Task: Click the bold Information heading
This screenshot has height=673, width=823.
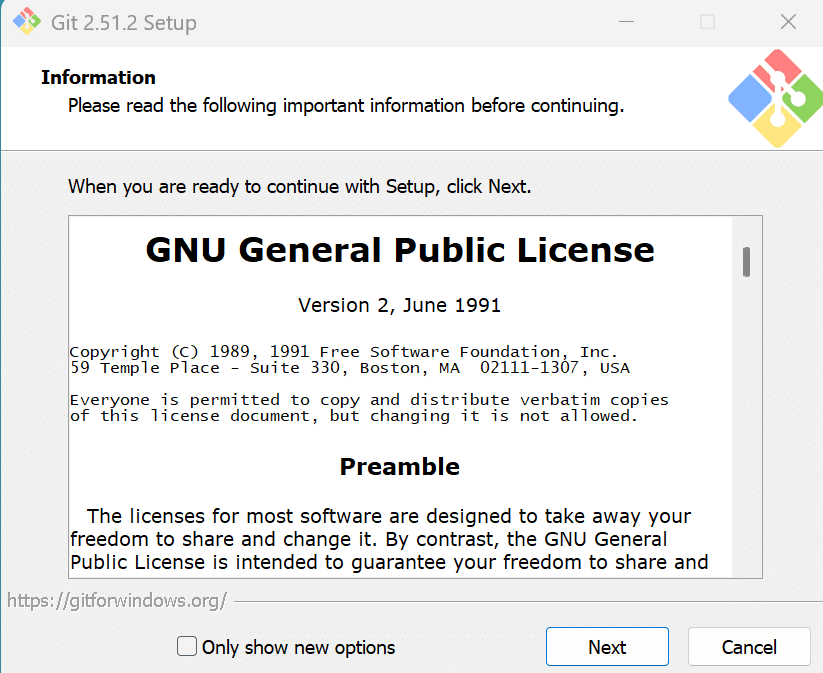Action: [x=98, y=77]
